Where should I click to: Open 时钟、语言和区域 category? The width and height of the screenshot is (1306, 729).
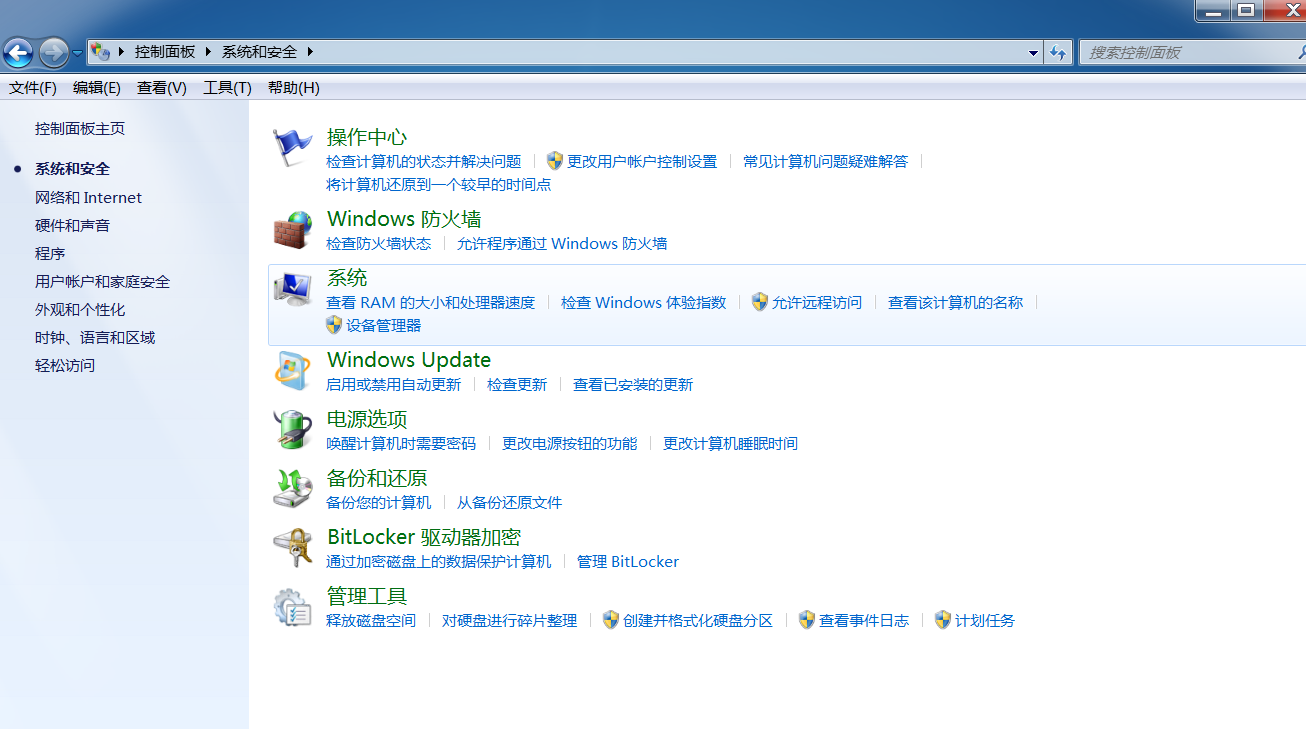(x=95, y=338)
